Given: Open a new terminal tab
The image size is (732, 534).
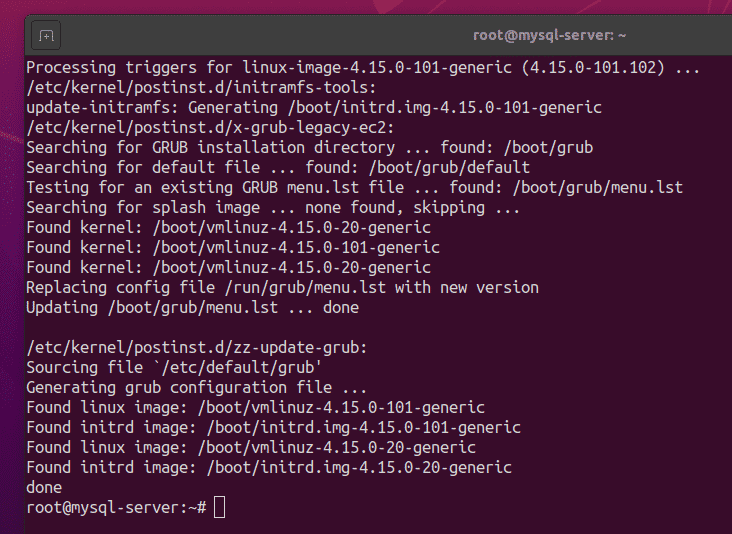Looking at the screenshot, I should coord(46,36).
